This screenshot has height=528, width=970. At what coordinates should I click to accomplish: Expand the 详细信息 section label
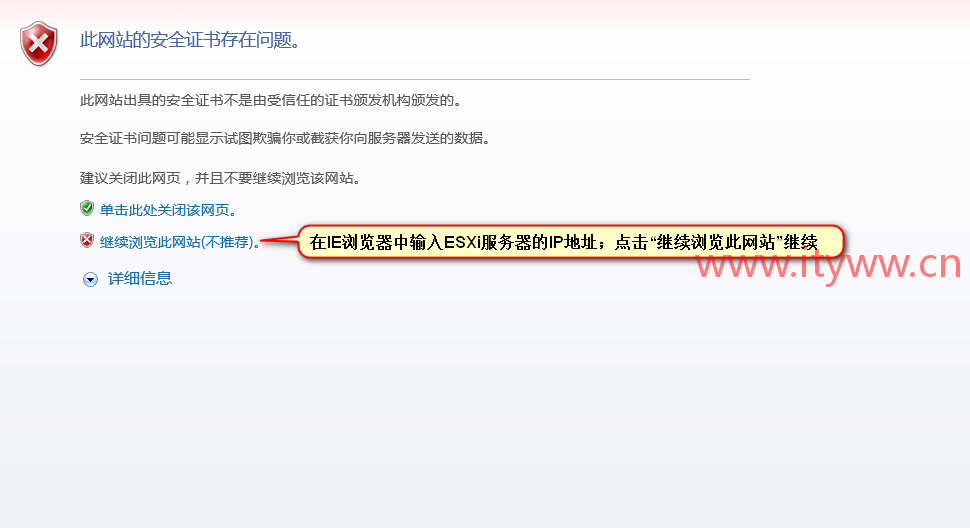click(140, 279)
